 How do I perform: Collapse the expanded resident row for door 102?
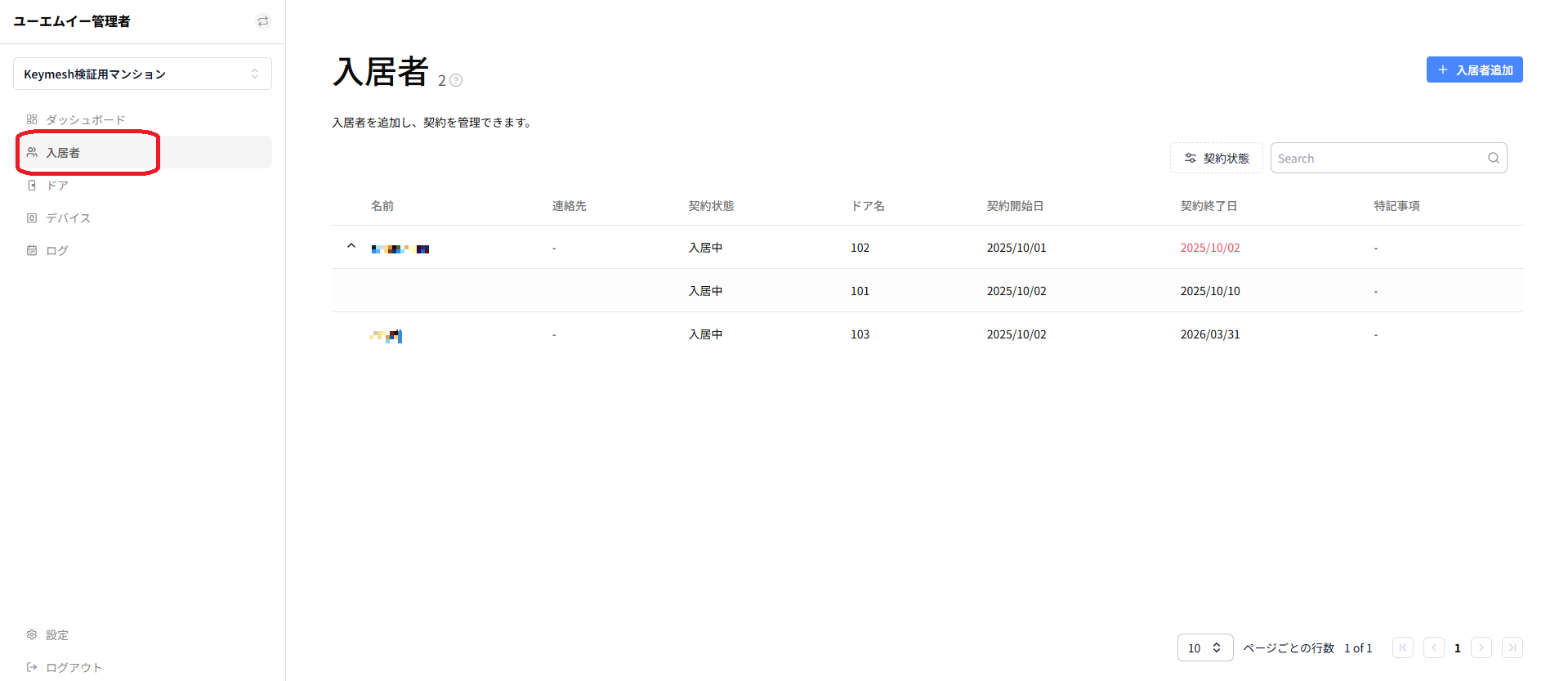tap(351, 246)
